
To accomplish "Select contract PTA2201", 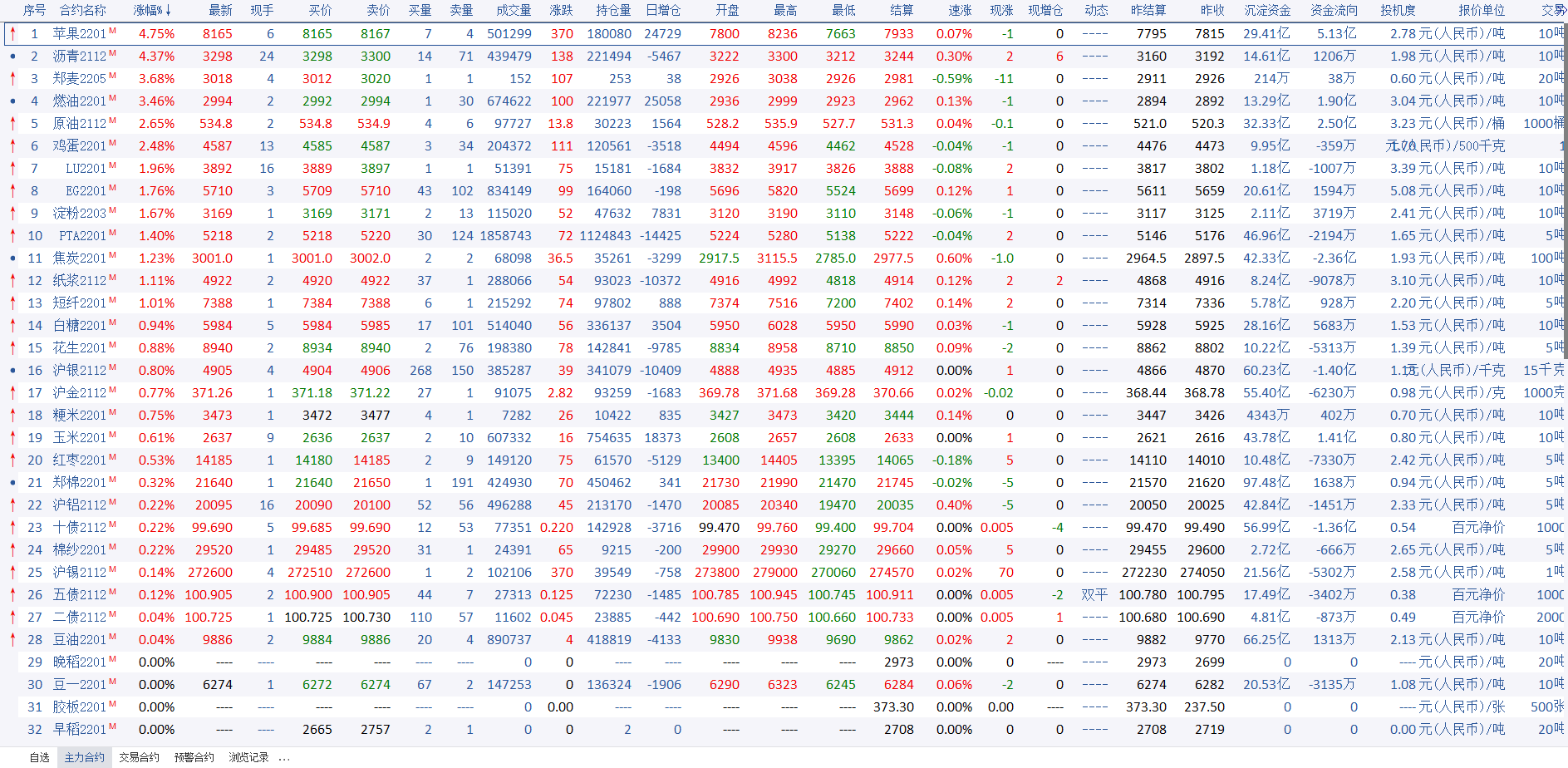I will [x=82, y=236].
